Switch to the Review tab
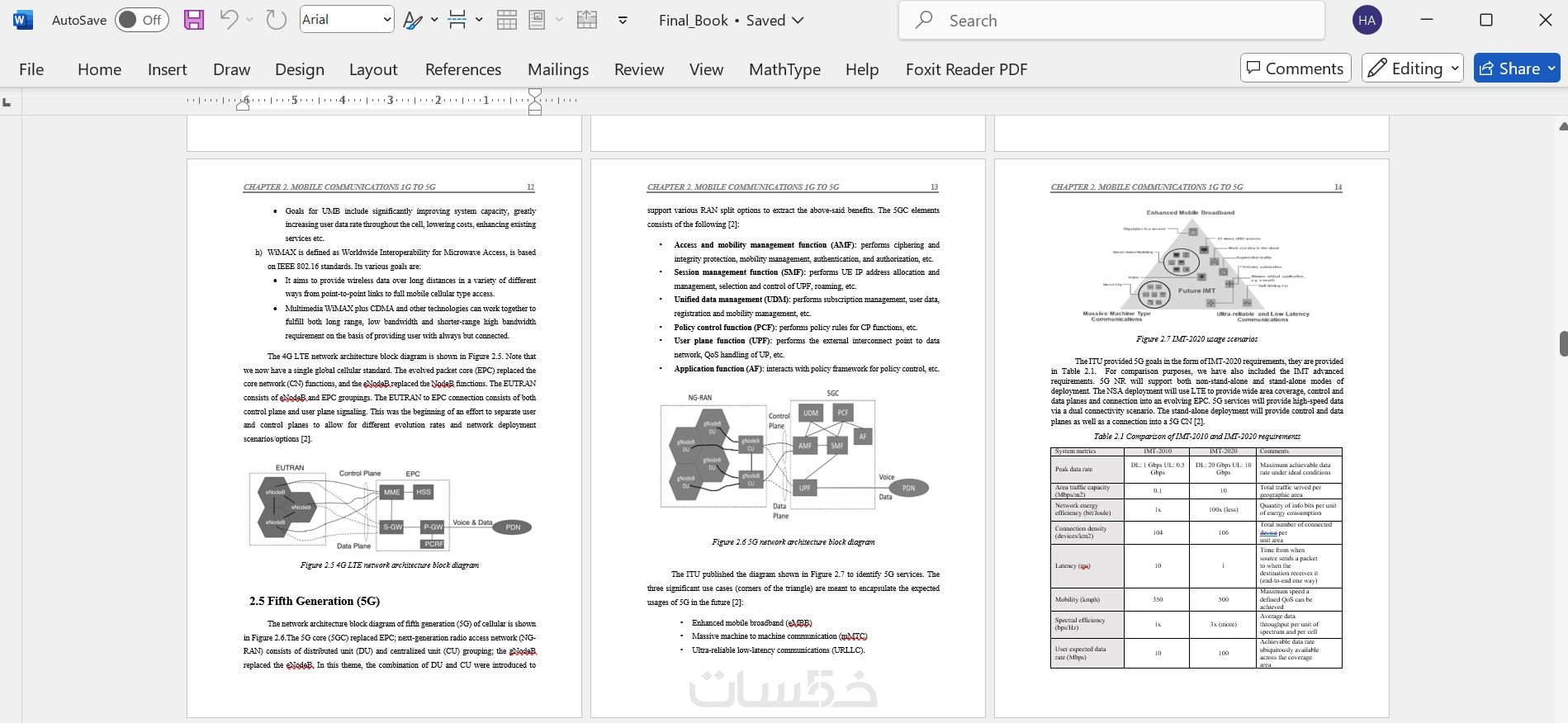Screen dimensions: 1568x723 [x=639, y=69]
